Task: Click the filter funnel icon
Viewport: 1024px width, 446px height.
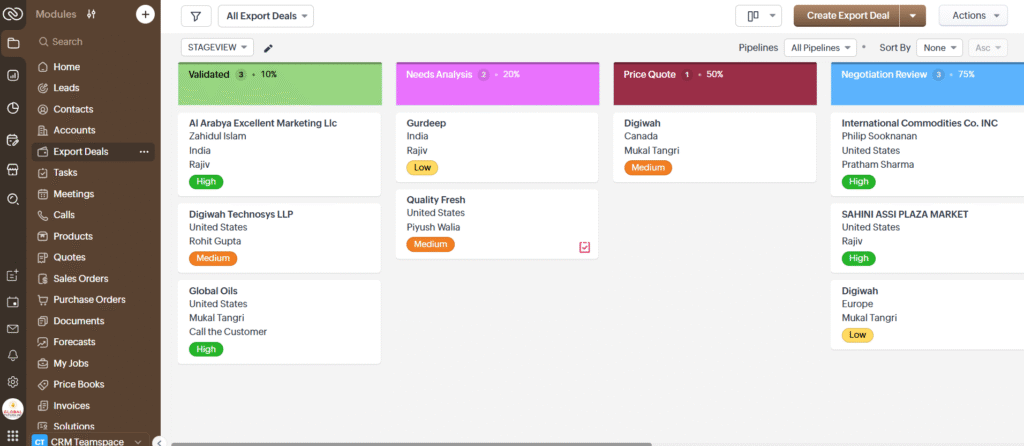Action: tap(195, 16)
